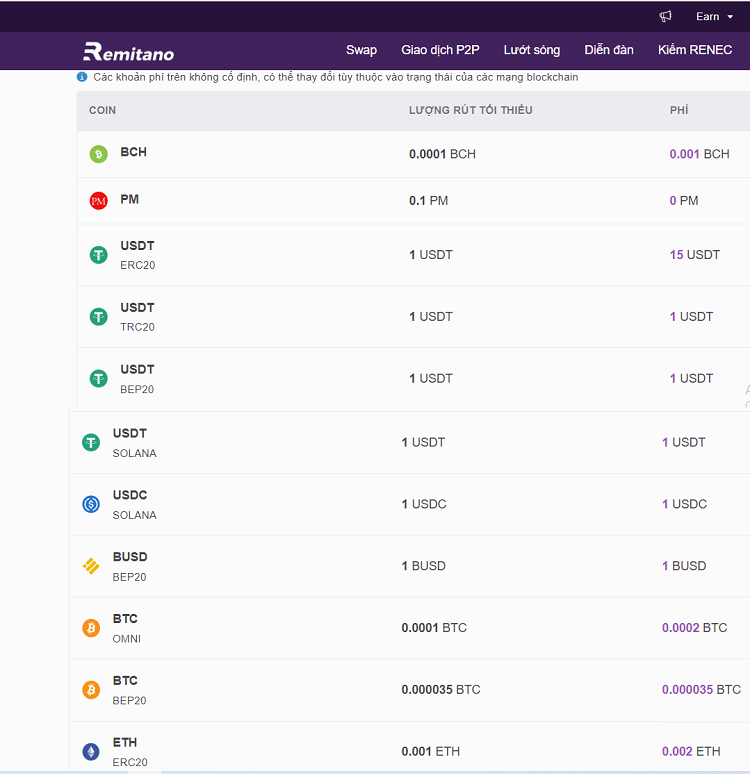
Task: Click the red PM coin icon
Action: tap(98, 201)
